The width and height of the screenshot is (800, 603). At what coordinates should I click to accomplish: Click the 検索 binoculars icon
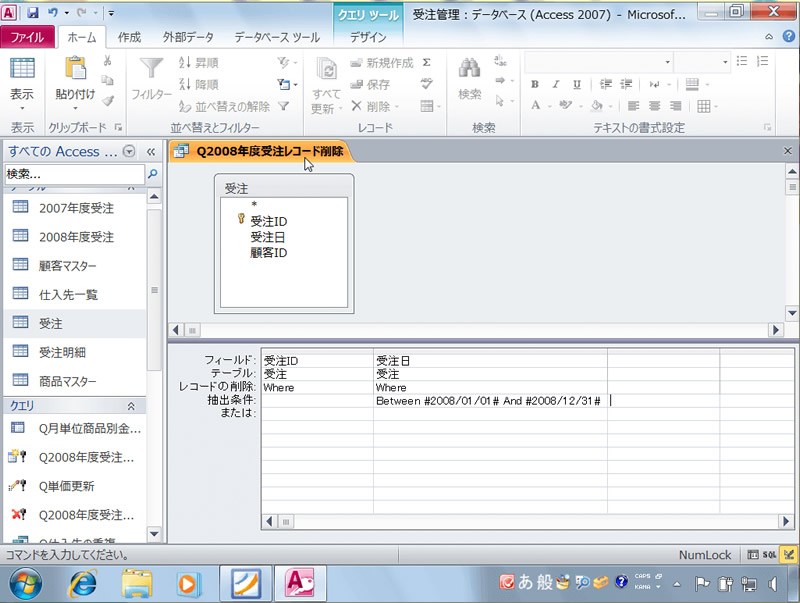pos(469,68)
